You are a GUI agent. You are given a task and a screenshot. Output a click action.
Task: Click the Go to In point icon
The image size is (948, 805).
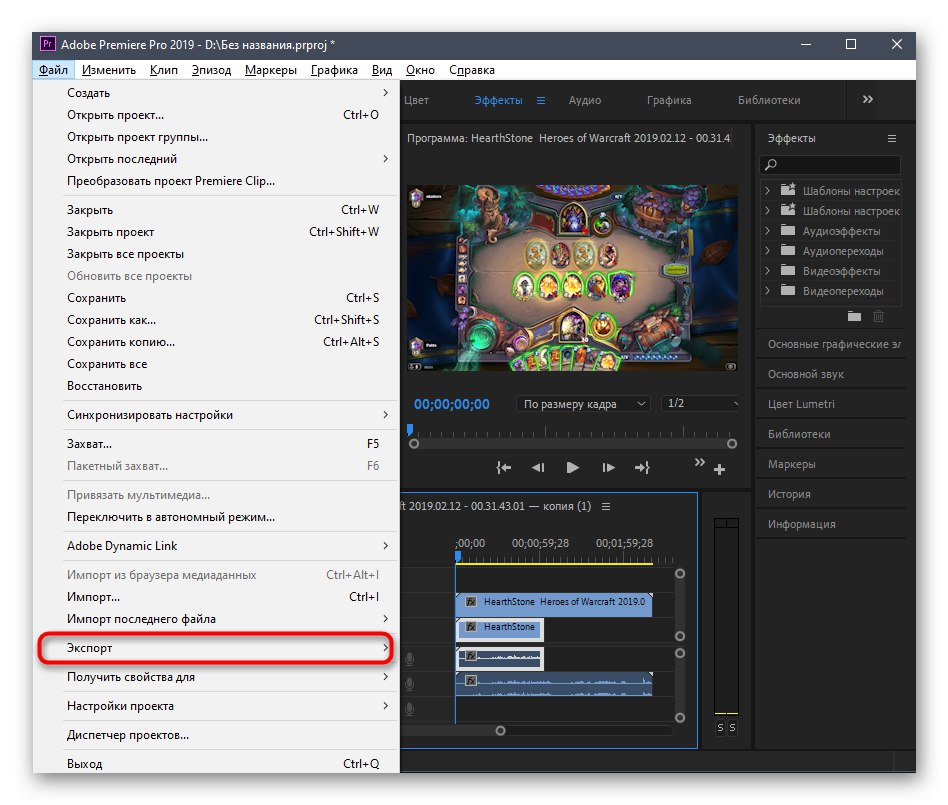click(x=504, y=467)
